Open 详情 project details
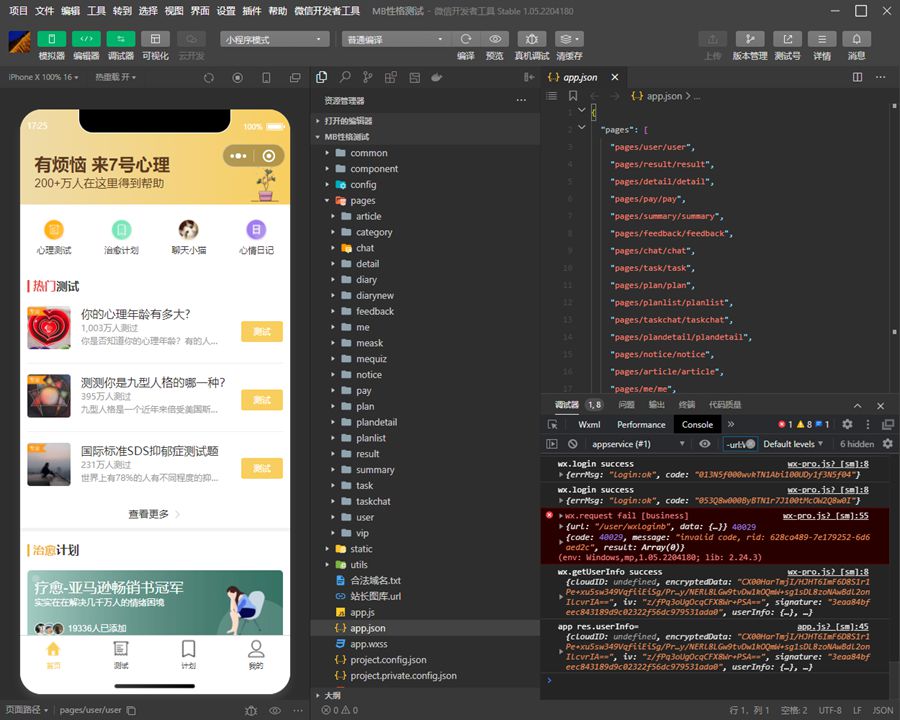 click(x=821, y=39)
